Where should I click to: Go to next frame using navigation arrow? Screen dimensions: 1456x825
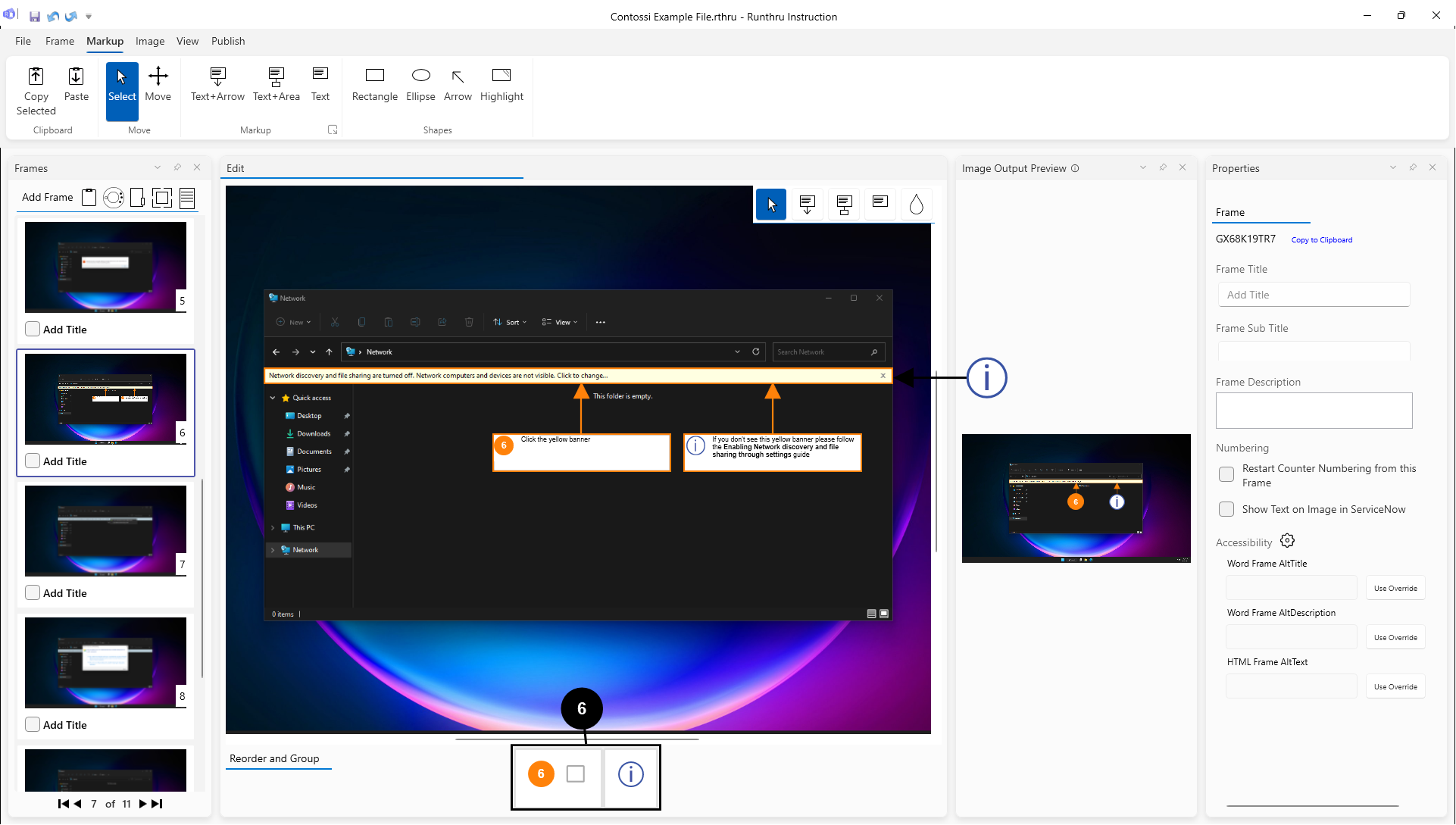[142, 804]
